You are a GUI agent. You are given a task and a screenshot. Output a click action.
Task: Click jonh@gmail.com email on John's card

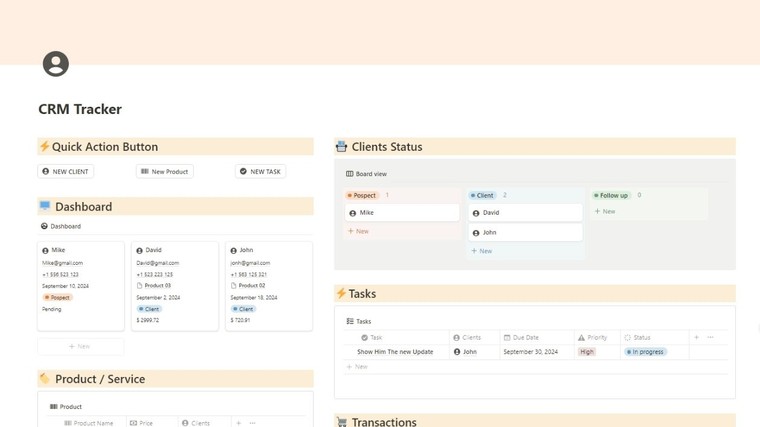[x=250, y=263]
